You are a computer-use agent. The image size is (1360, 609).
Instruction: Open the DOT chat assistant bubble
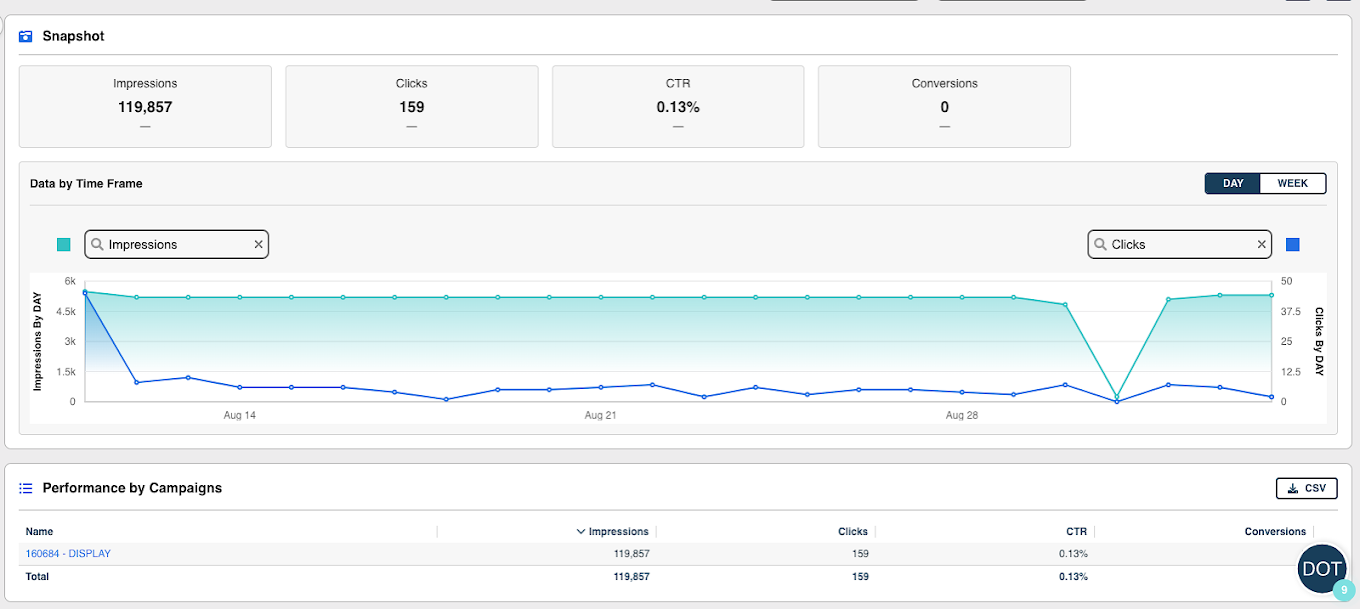1321,569
